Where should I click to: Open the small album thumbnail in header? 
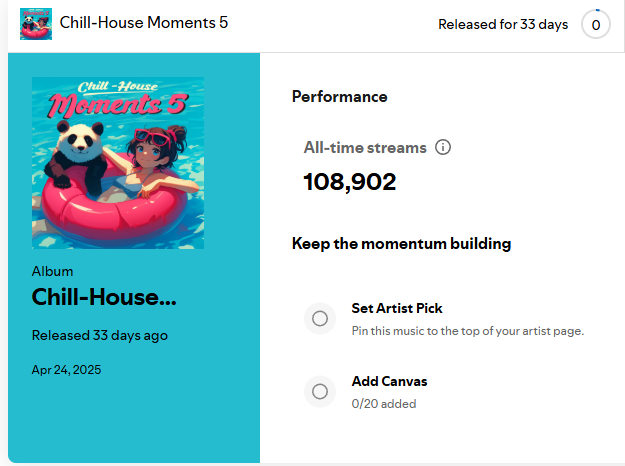point(36,24)
